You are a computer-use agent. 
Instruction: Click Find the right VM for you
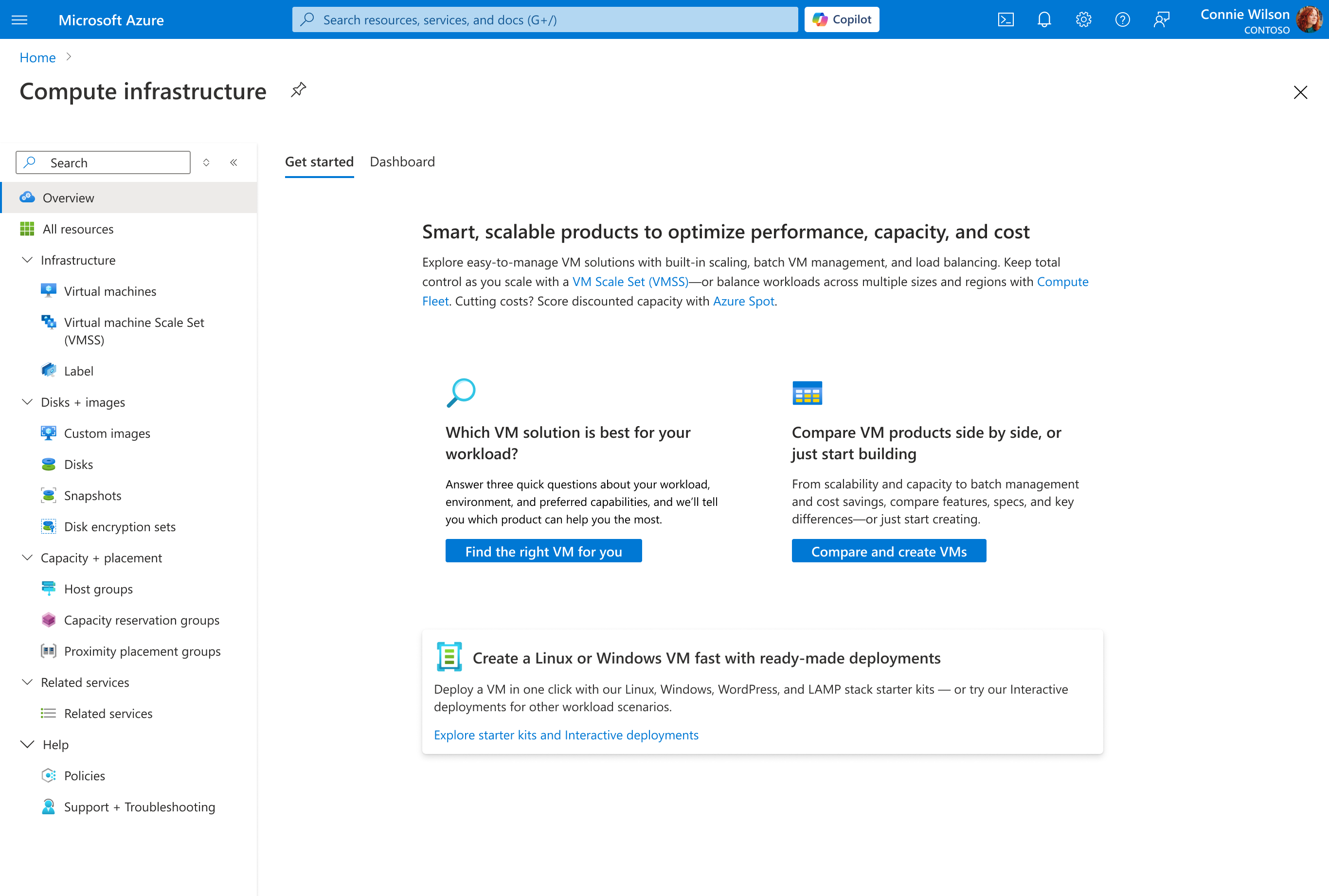(x=543, y=551)
